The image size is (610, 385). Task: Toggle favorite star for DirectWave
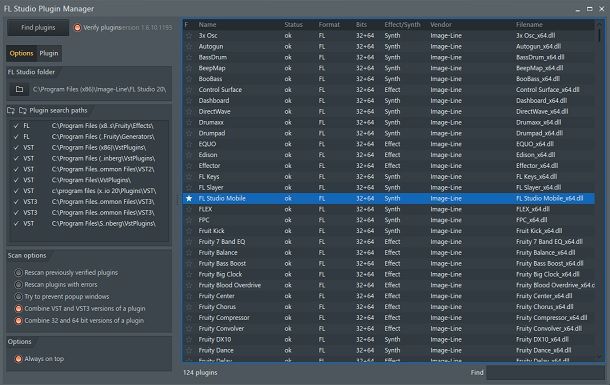pos(189,112)
